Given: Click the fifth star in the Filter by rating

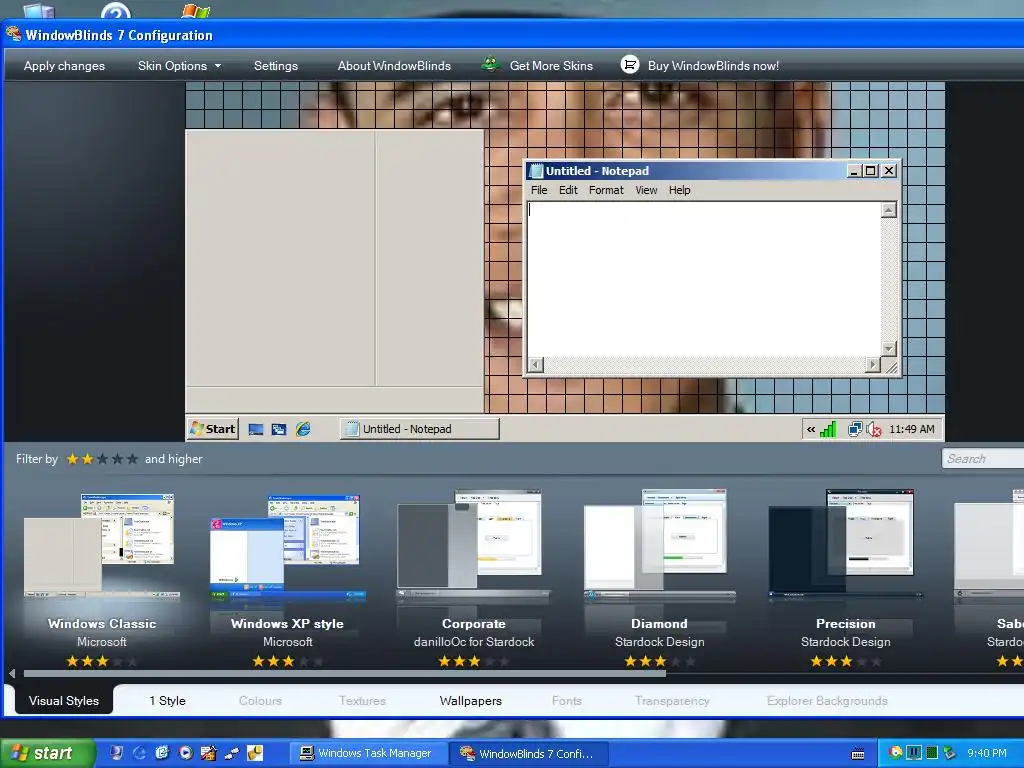Looking at the screenshot, I should tap(133, 459).
